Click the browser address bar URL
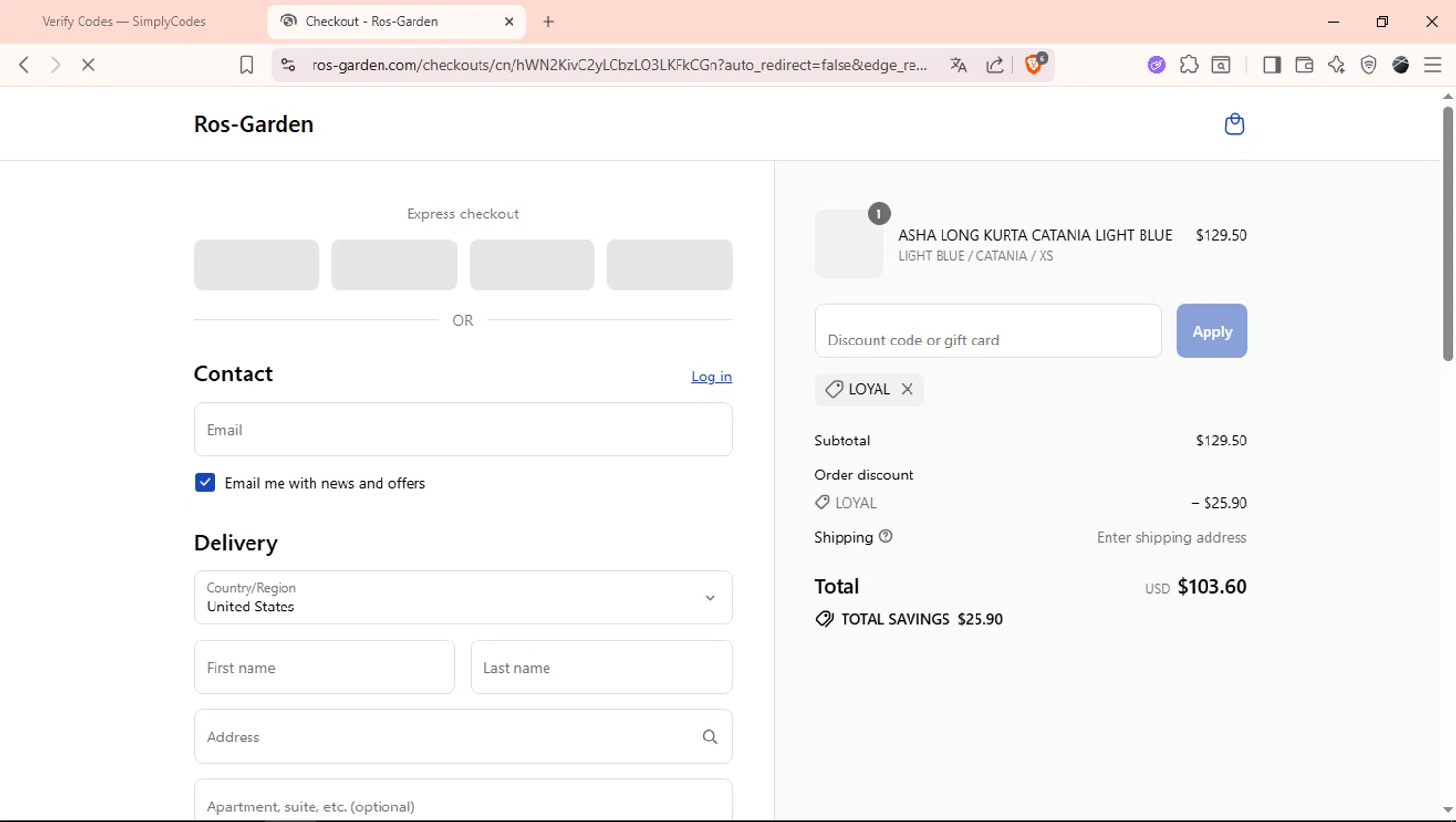The image size is (1456, 822). pyautogui.click(x=619, y=65)
